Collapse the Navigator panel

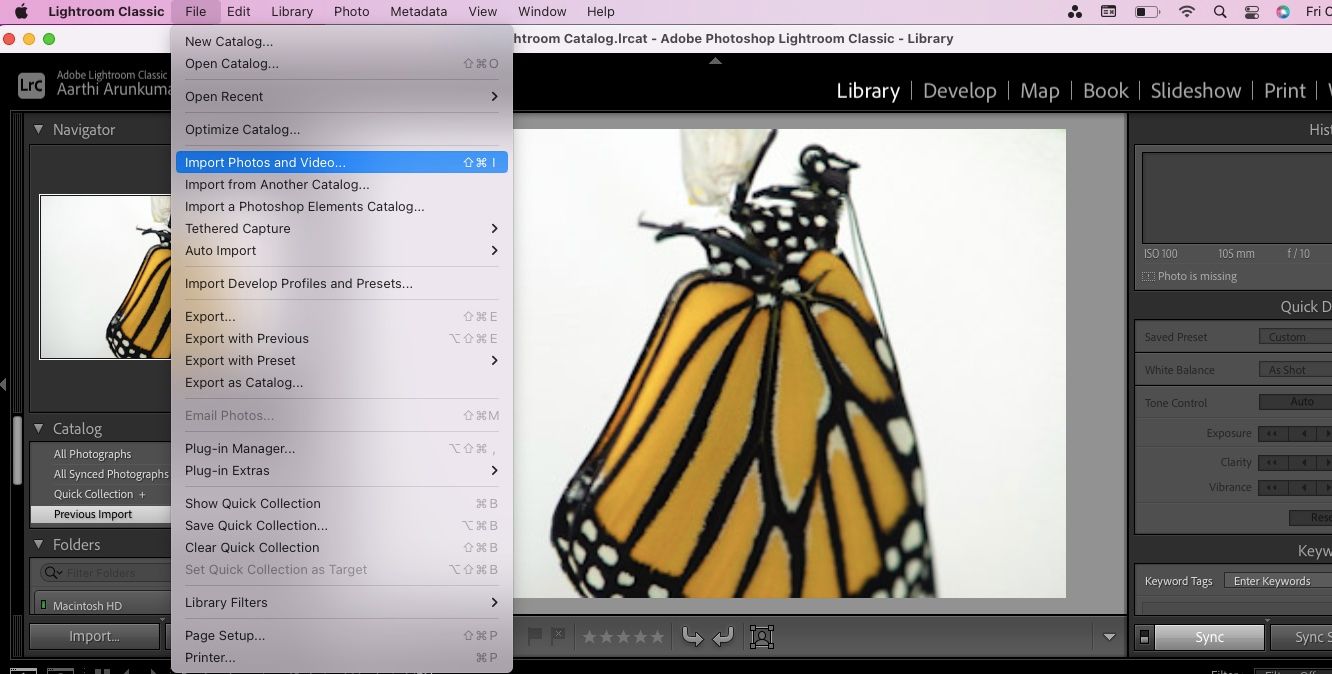click(x=37, y=129)
